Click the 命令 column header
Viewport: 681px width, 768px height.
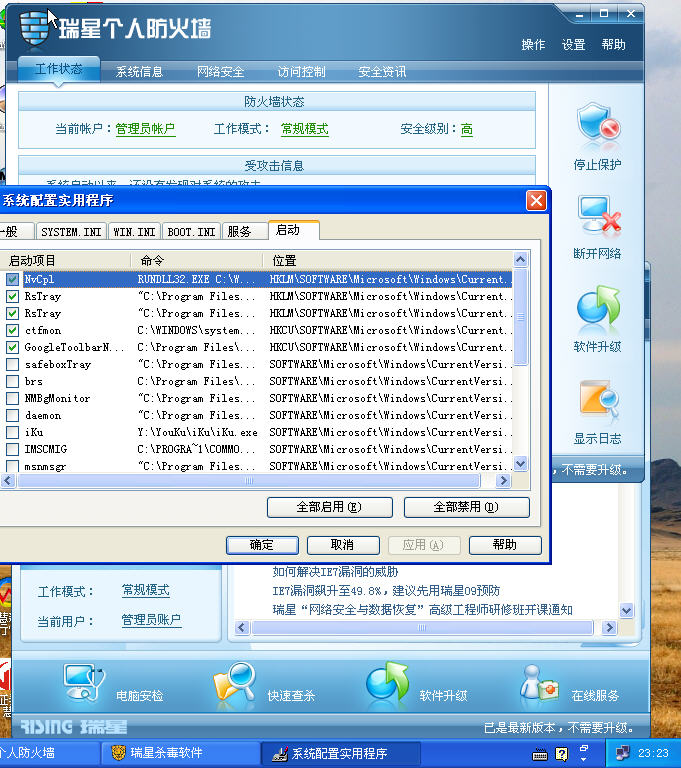click(x=196, y=261)
